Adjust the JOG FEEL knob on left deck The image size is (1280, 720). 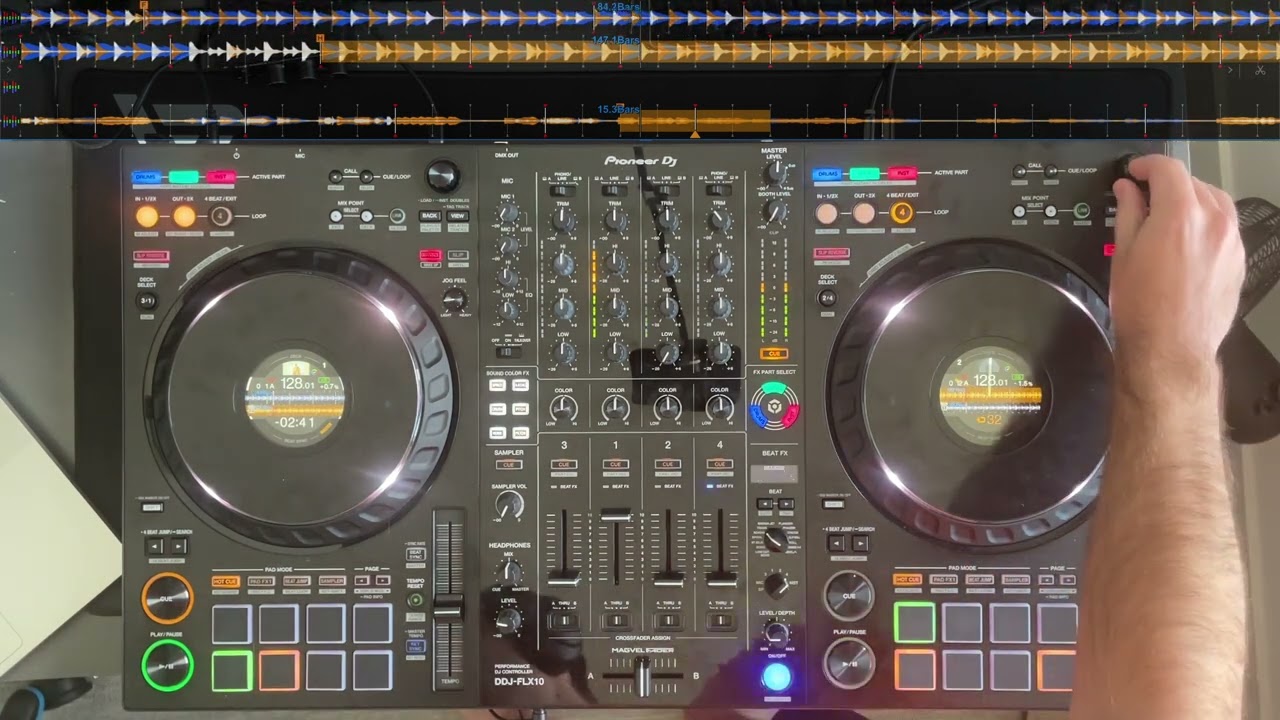[x=453, y=299]
